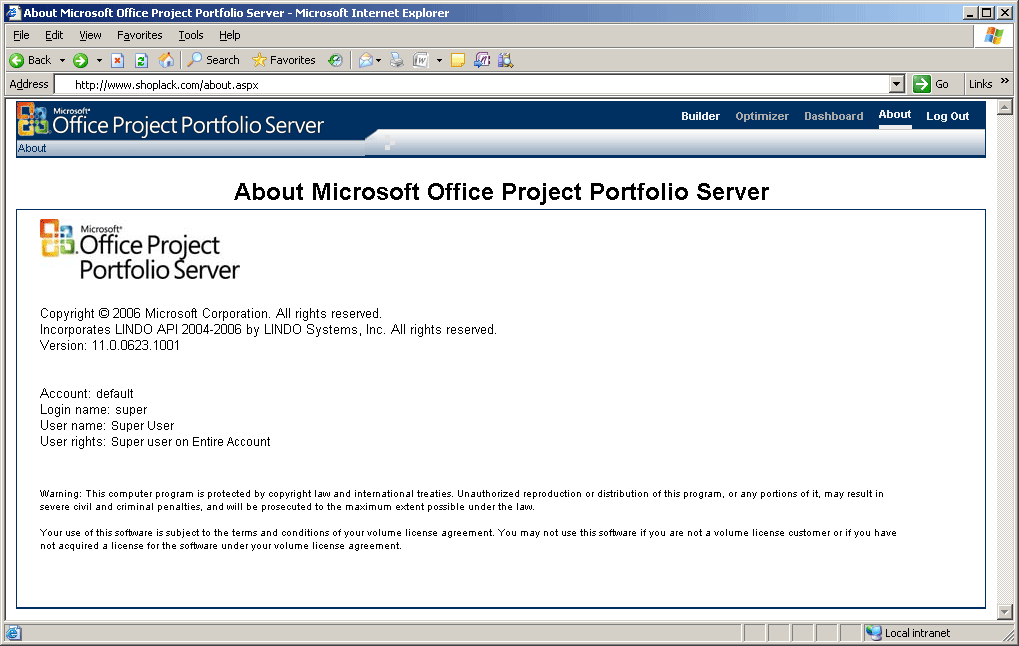This screenshot has width=1019, height=646.
Task: Go back with the Back button
Action: point(30,60)
